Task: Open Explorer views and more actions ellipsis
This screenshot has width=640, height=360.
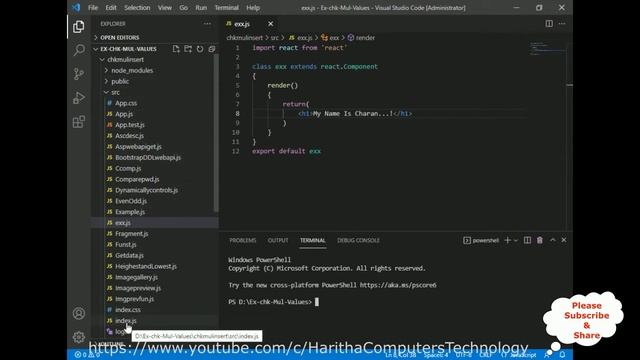Action: pos(207,24)
